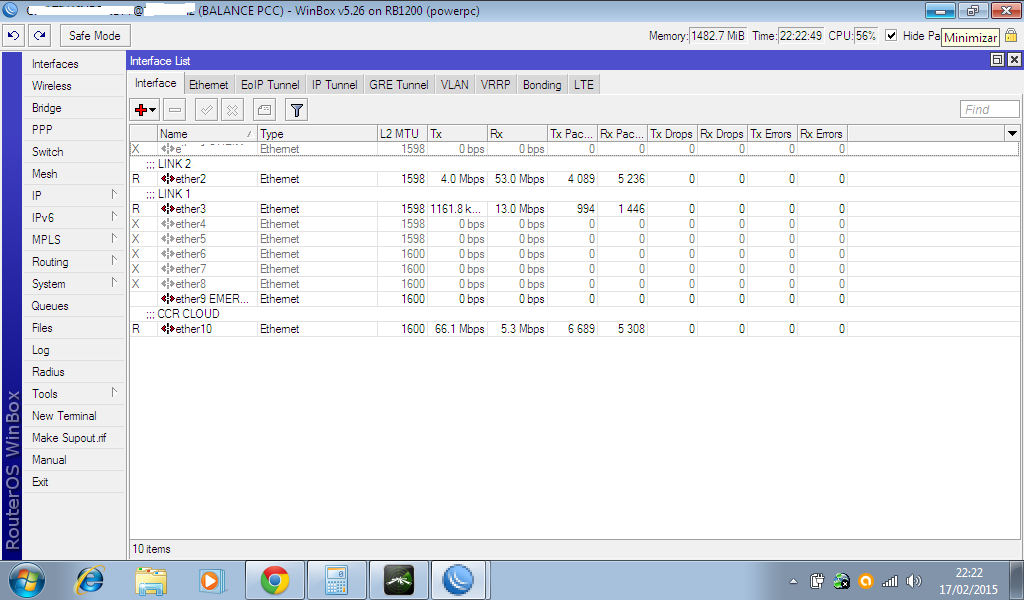1024x600 pixels.
Task: Restore the Interface List panel window button
Action: click(997, 60)
